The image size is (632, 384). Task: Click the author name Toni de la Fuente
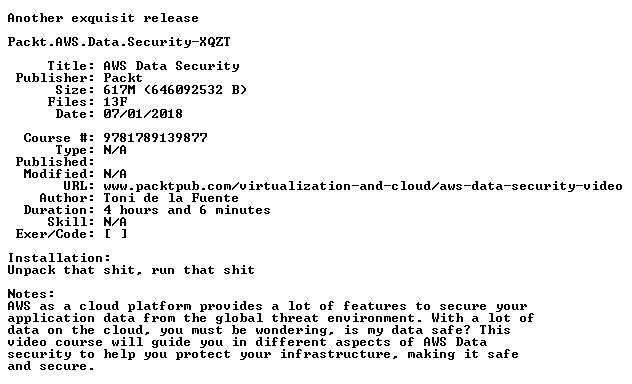click(171, 198)
